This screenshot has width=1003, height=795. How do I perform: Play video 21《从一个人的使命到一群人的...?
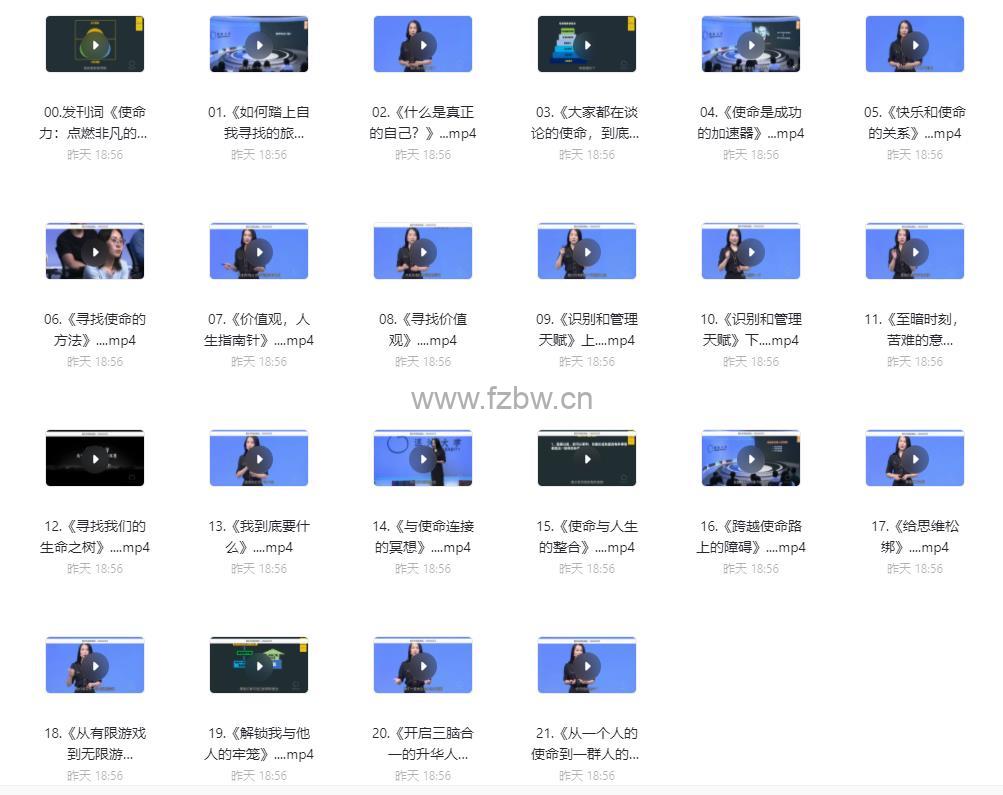(x=587, y=665)
